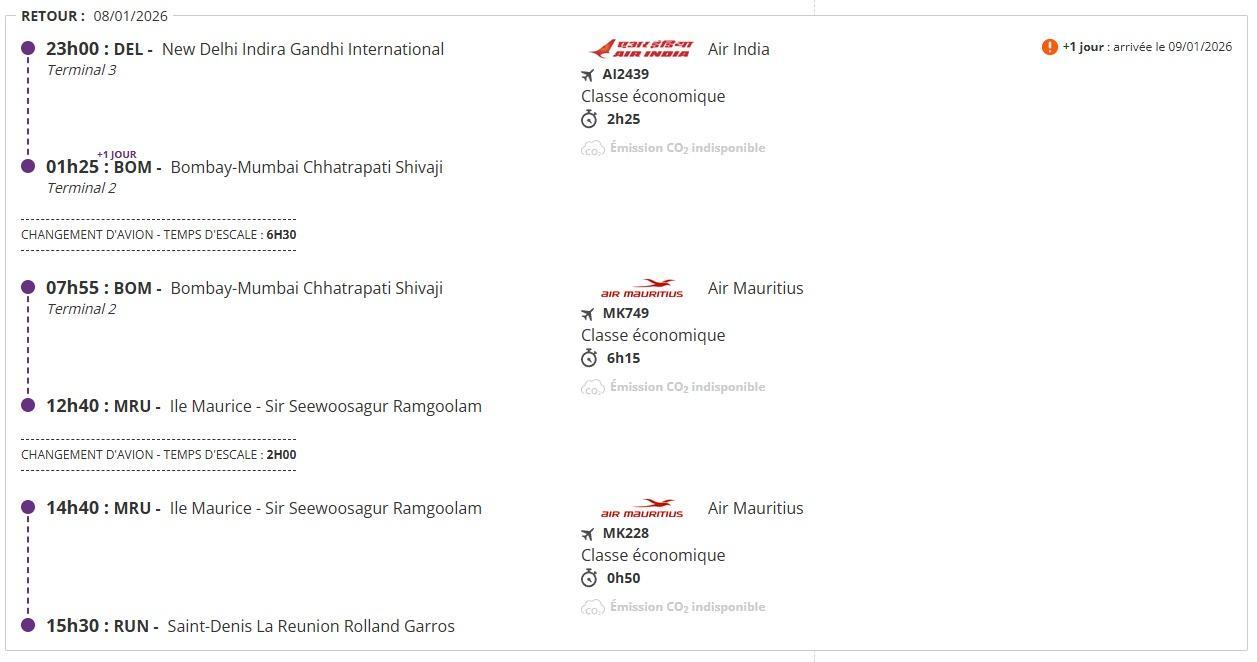Click the stopwatch icon next to 6h15
This screenshot has height=662, width=1257.
pyautogui.click(x=589, y=358)
